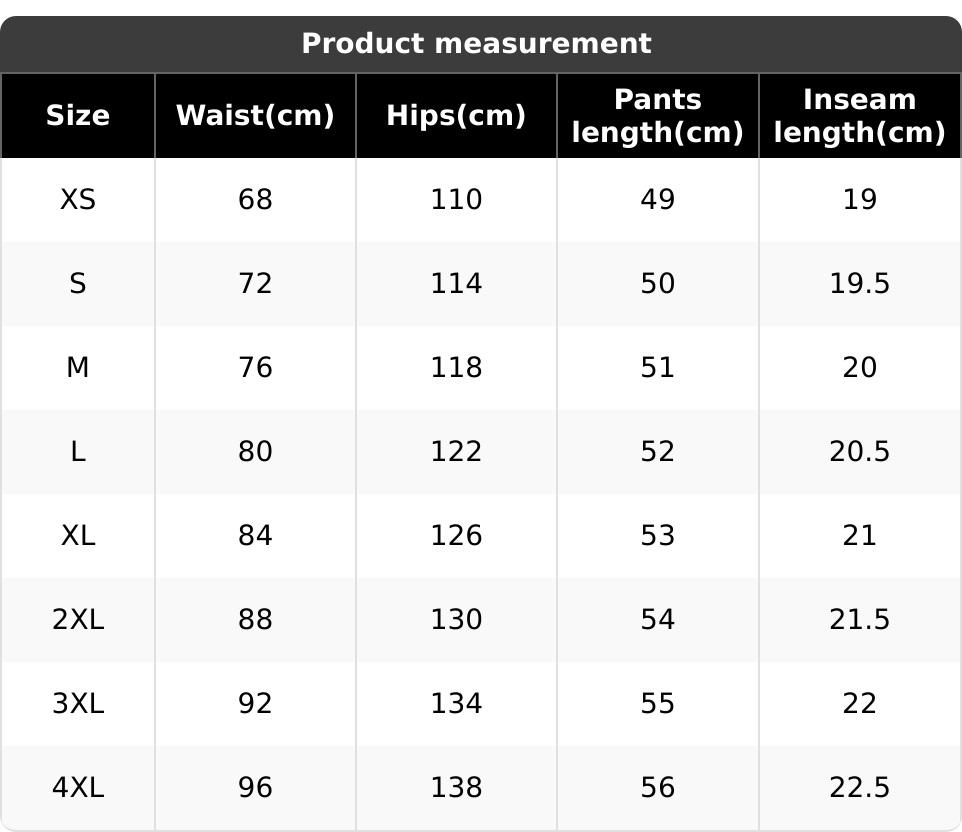Image resolution: width=962 pixels, height=832 pixels.
Task: Click the Product measurement title bar
Action: tap(476, 44)
